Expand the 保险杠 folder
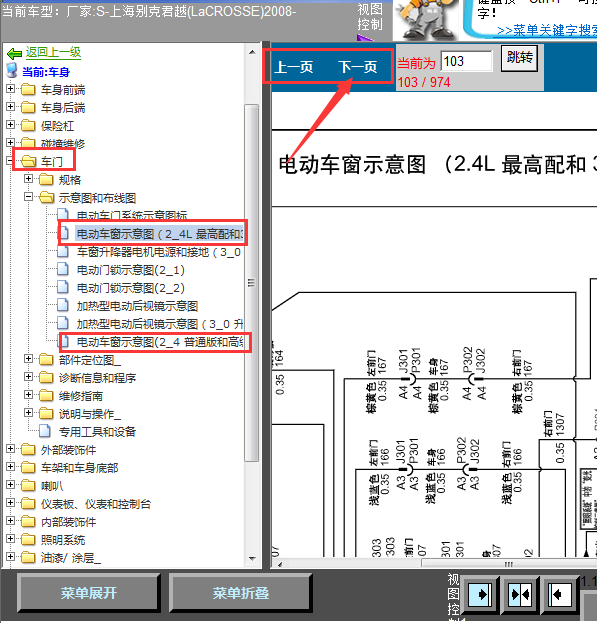The image size is (597, 623). [x=10, y=124]
